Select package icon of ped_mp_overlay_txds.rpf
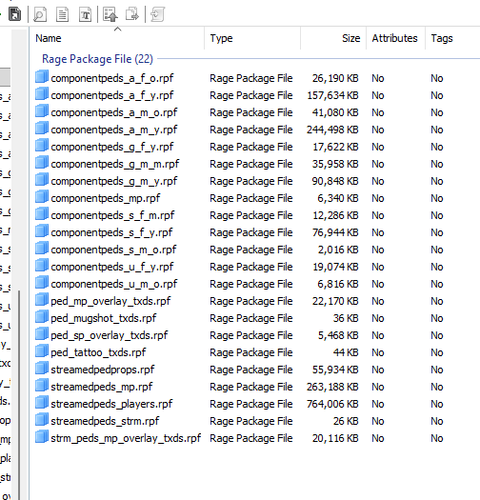This screenshot has height=500, width=480. click(x=42, y=300)
